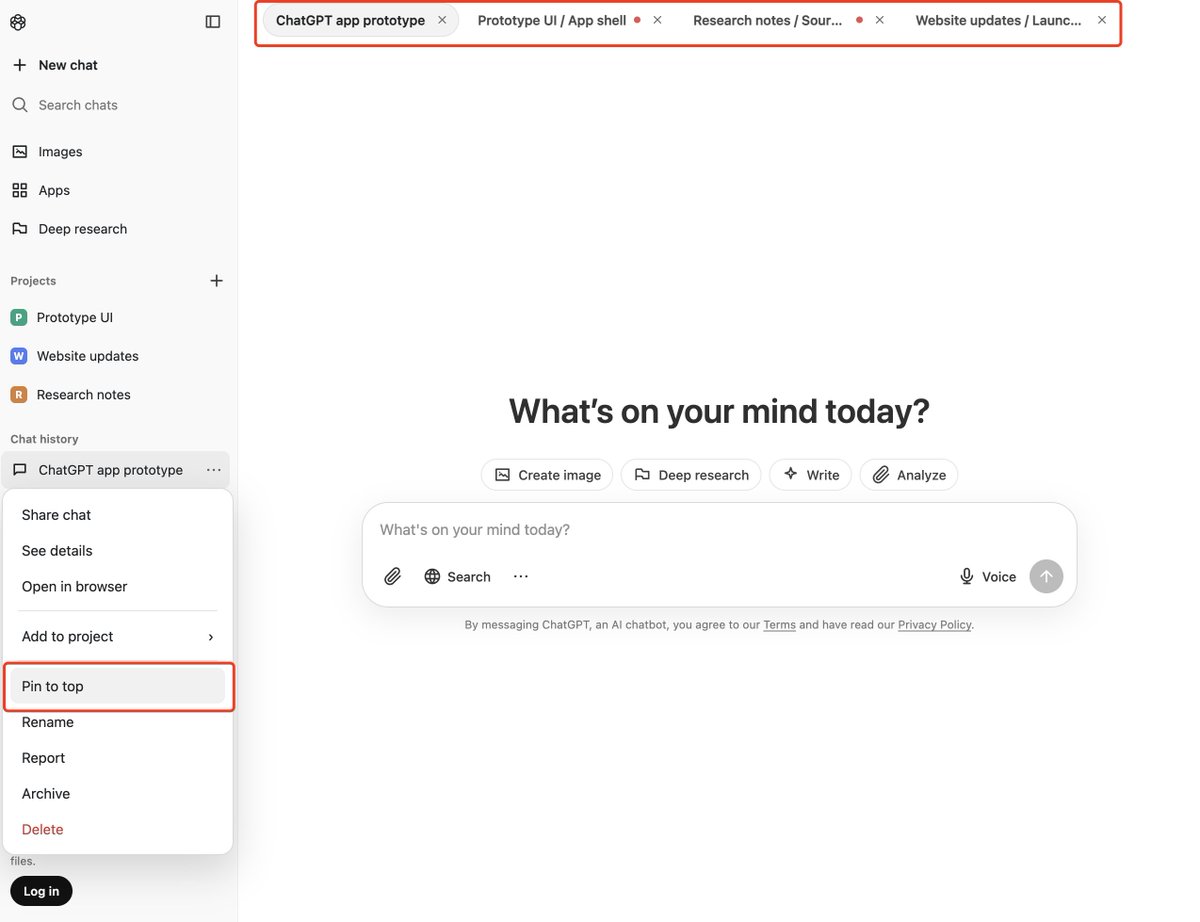Click the three-dot options on ChatGPT app prototype chat
Image resolution: width=1200 pixels, height=922 pixels.
click(x=214, y=470)
